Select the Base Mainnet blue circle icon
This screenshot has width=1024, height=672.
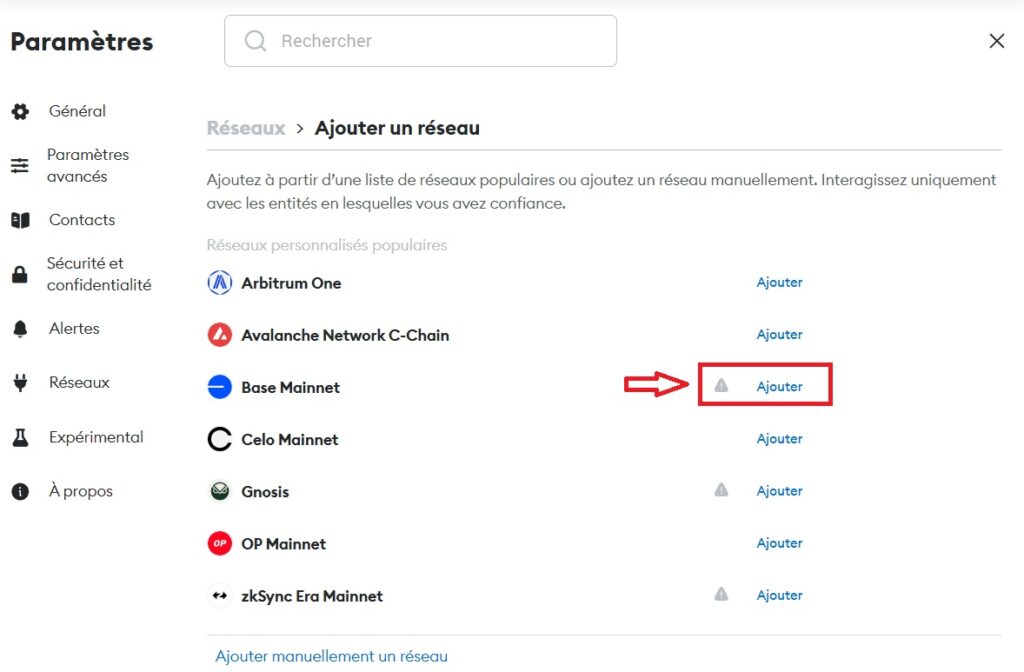click(x=219, y=387)
